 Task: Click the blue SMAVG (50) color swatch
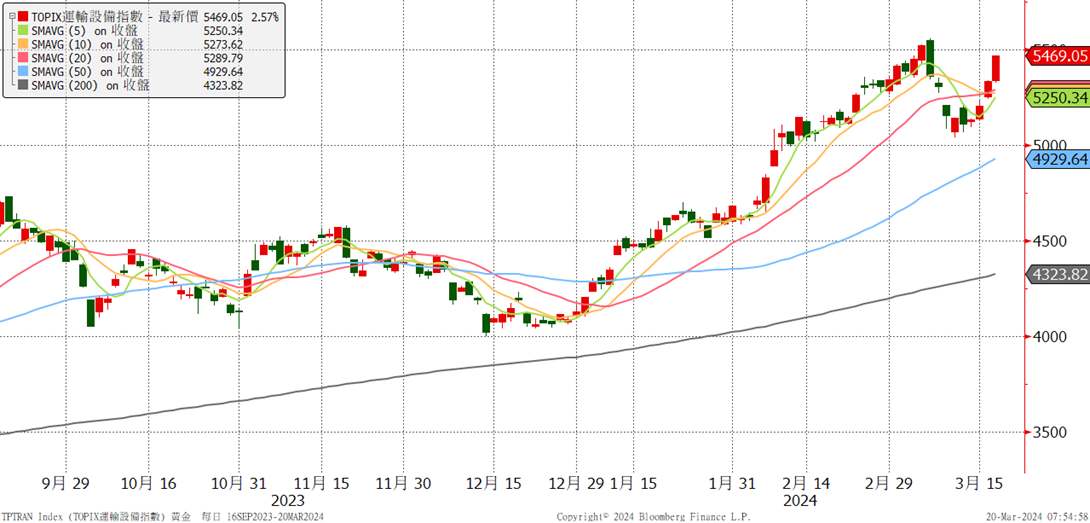click(24, 72)
